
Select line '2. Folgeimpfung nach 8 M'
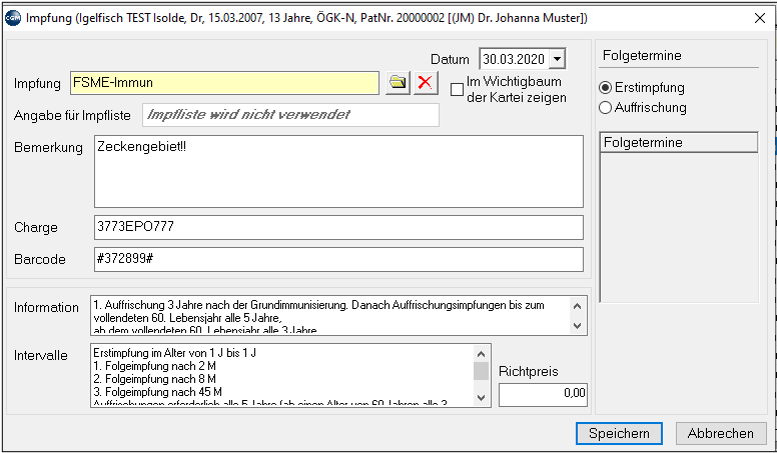(155, 380)
